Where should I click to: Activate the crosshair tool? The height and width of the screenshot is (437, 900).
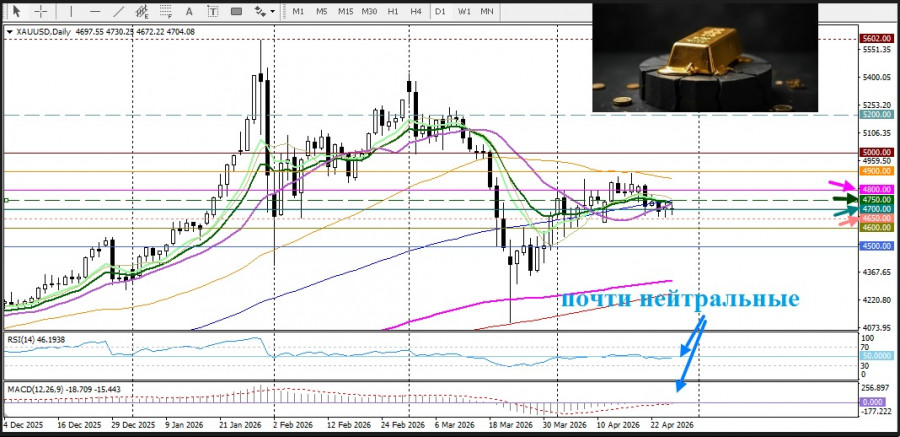coord(41,11)
